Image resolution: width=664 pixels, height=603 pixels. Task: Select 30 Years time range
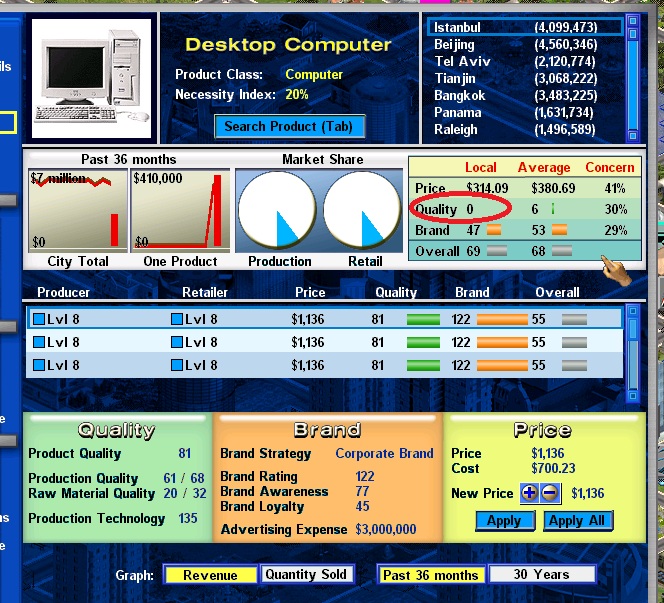coord(542,574)
